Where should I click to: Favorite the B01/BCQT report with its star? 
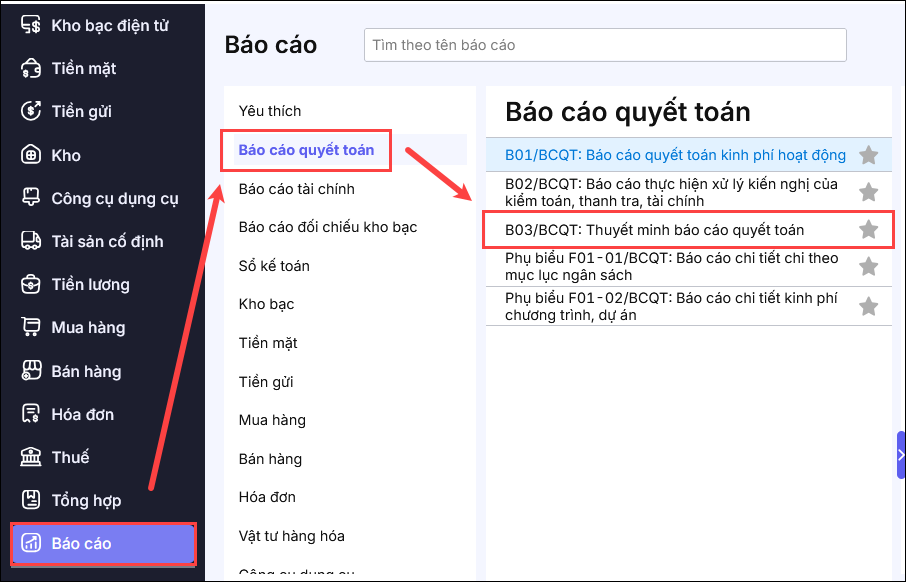coord(868,155)
